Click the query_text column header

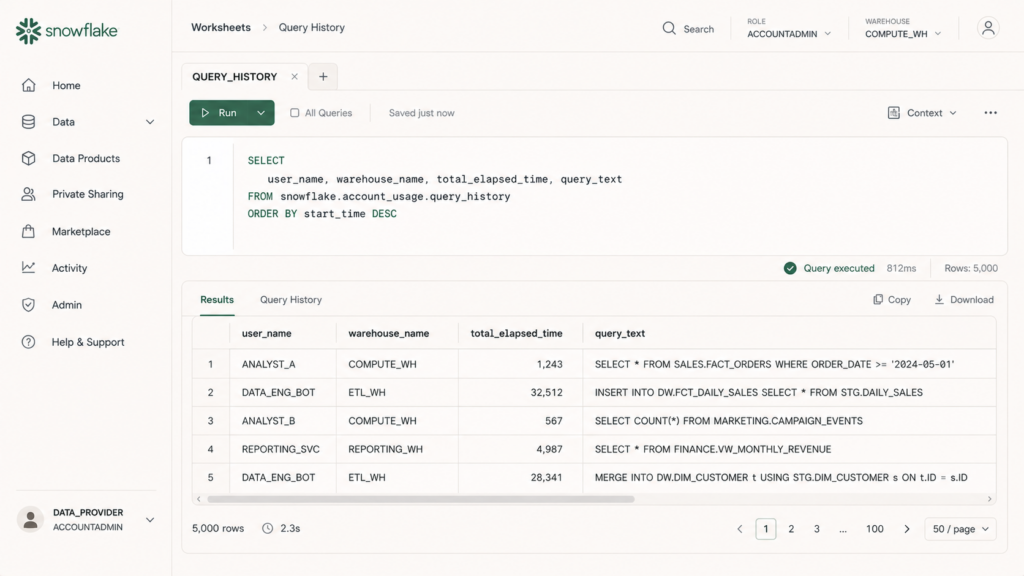tap(620, 333)
